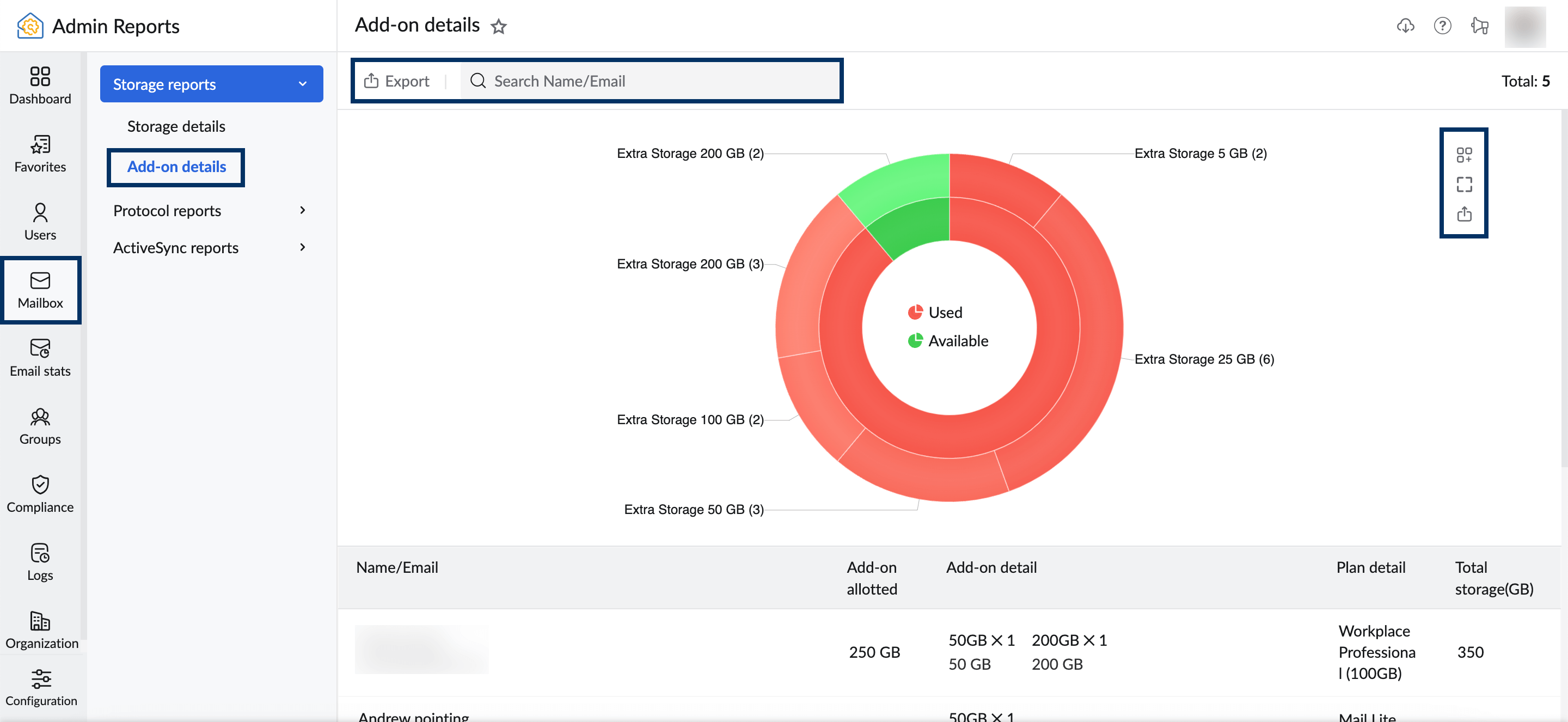This screenshot has height=722, width=1568.
Task: Open the Admin Reports home icon
Action: 30,25
